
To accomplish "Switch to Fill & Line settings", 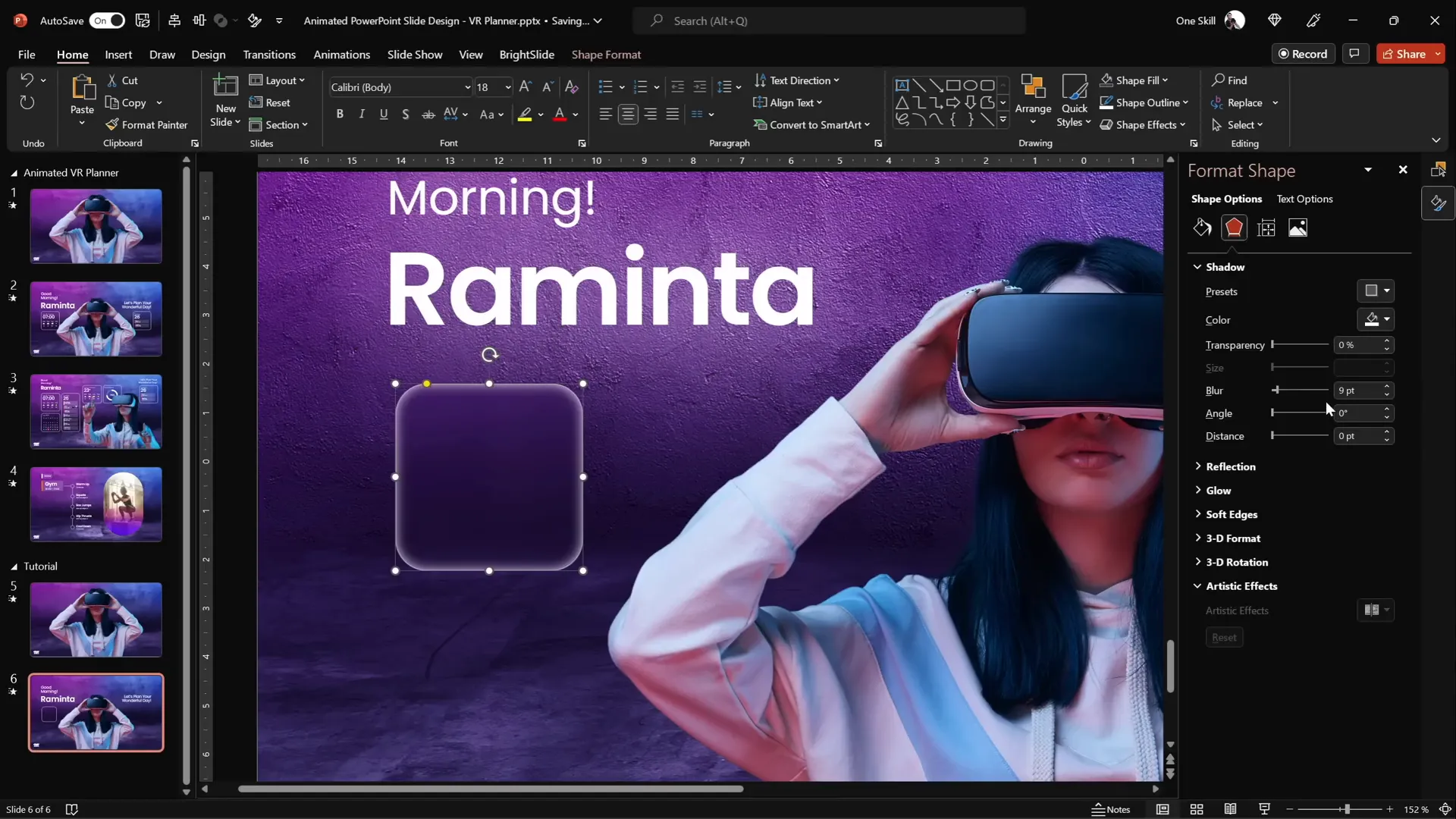I will [1202, 227].
